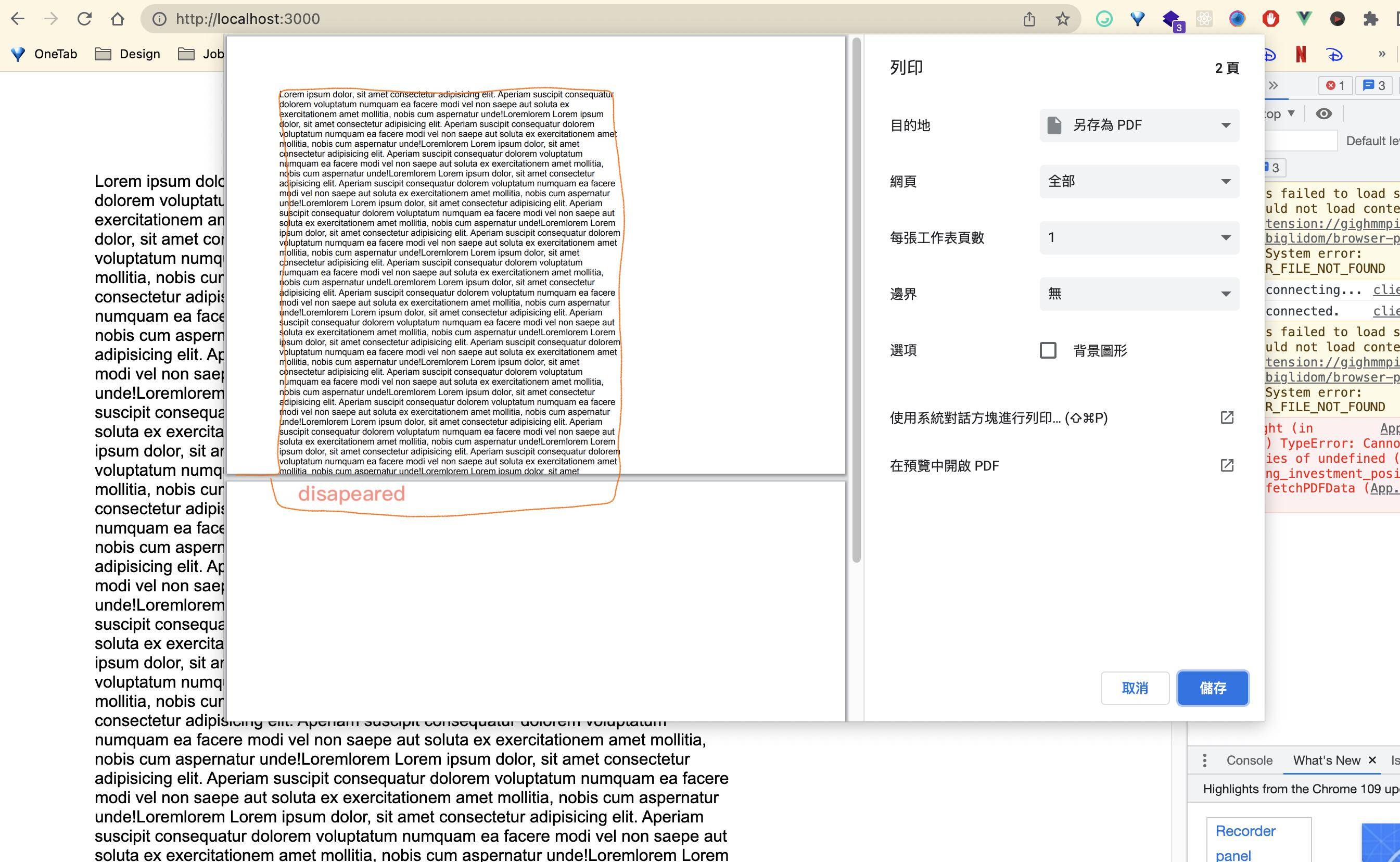1400x862 pixels.
Task: Open the 目的地 另存為 PDF dropdown
Action: 1139,125
